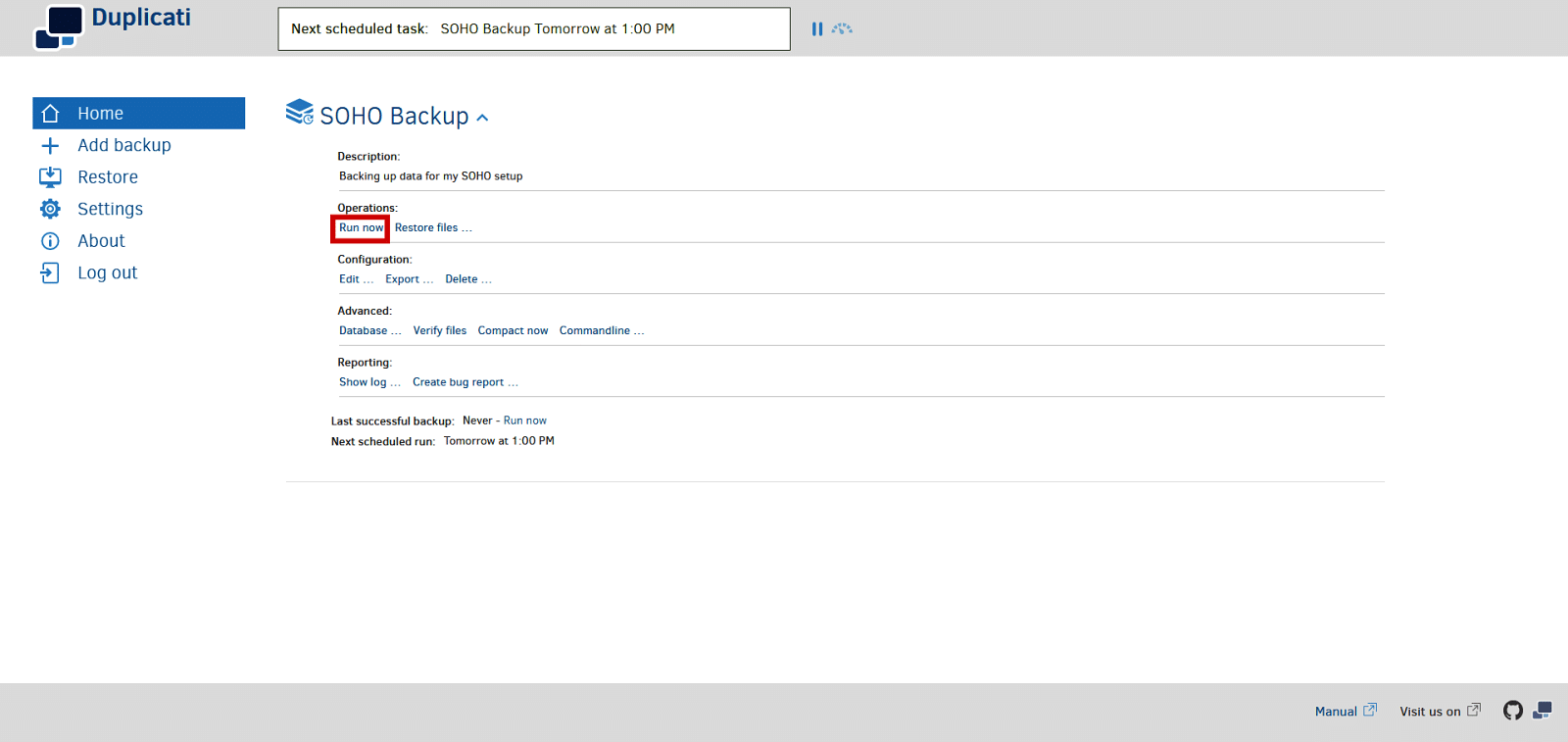This screenshot has height=742, width=1568.
Task: Log out from the sidebar menu
Action: coord(107,273)
